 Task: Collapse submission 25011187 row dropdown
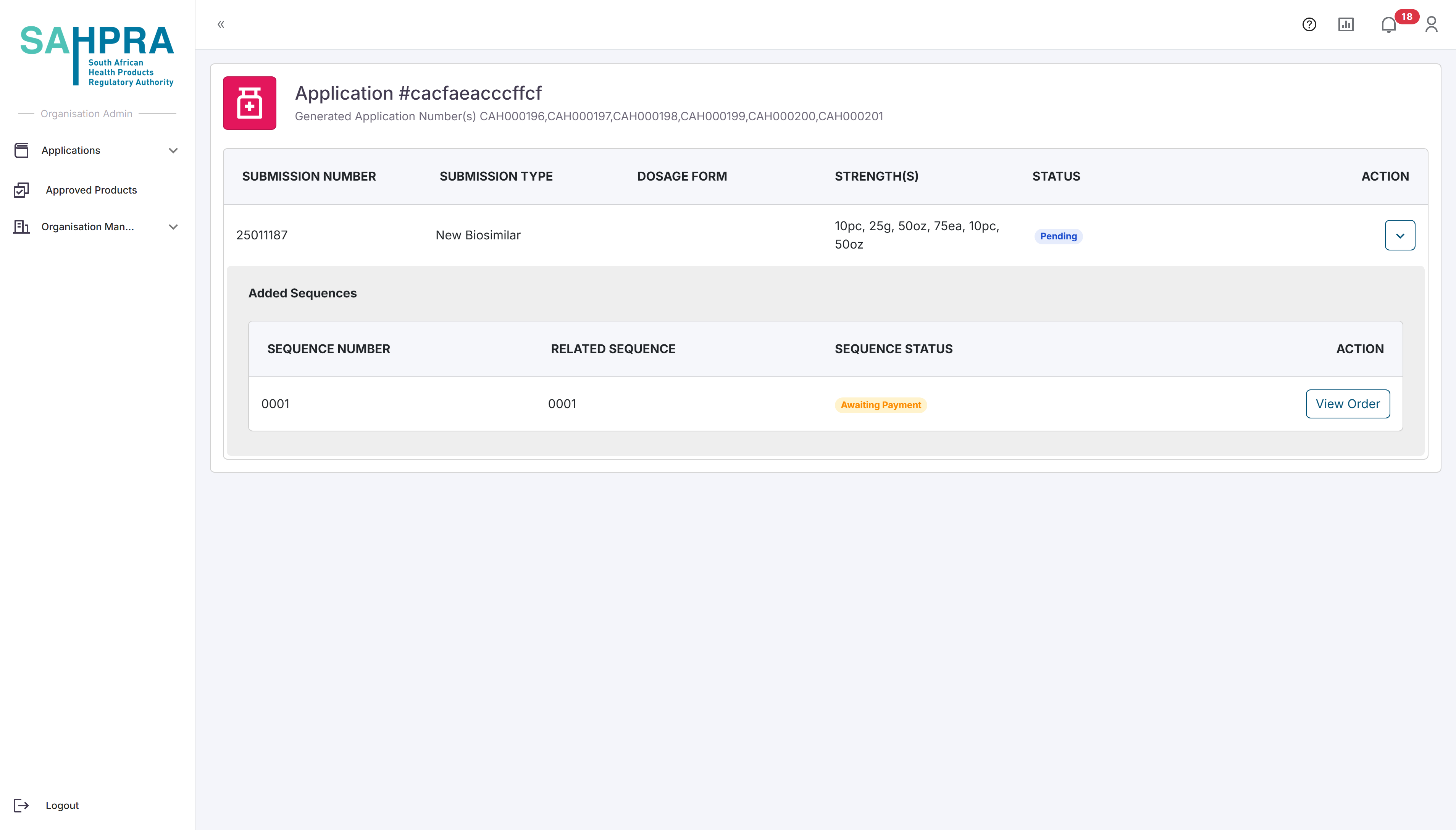pyautogui.click(x=1400, y=236)
